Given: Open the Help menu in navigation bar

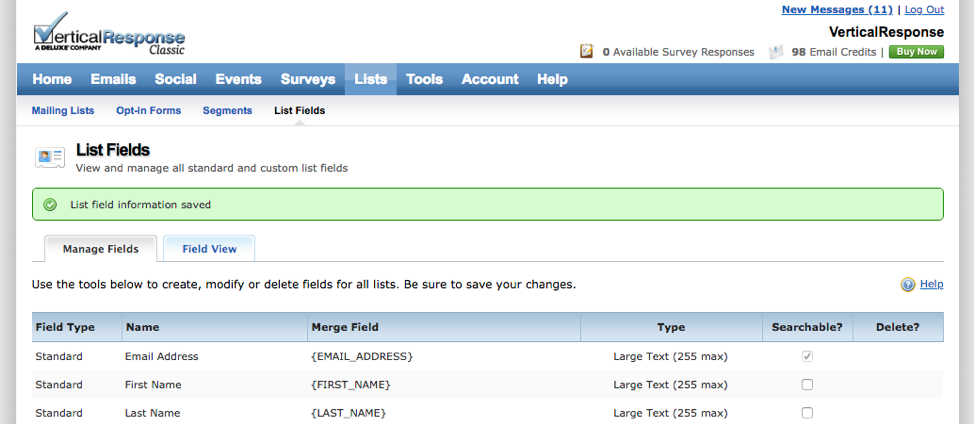Looking at the screenshot, I should point(552,79).
